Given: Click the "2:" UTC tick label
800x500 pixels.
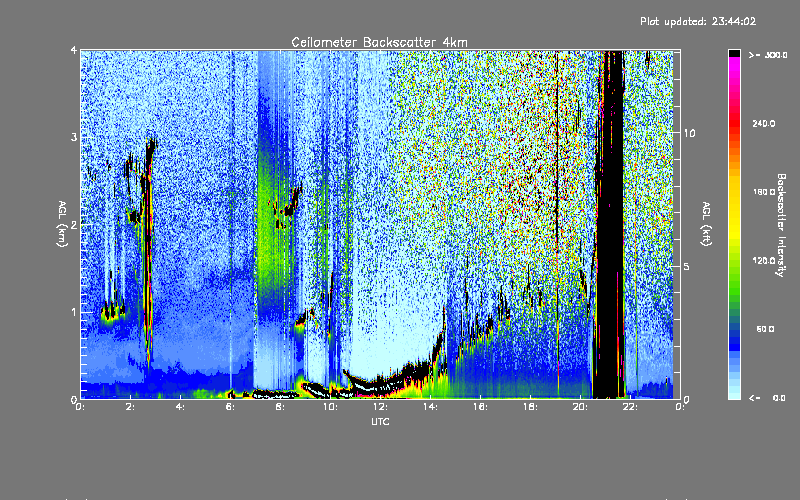Looking at the screenshot, I should point(130,407).
